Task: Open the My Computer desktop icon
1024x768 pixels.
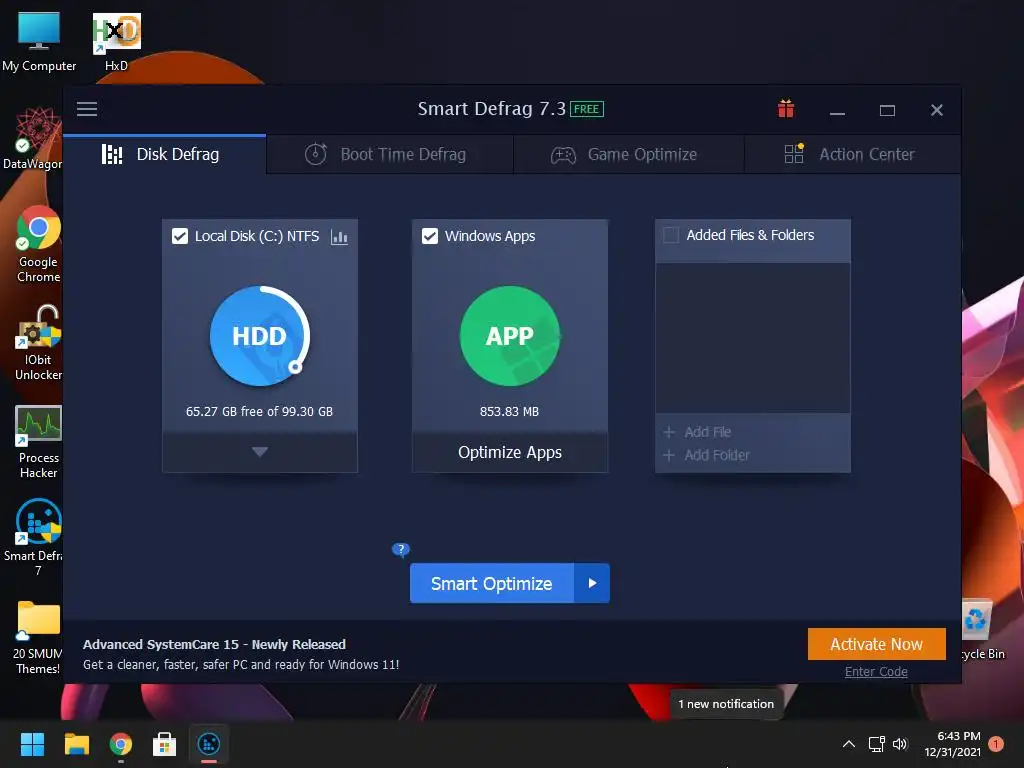Action: pos(39,41)
